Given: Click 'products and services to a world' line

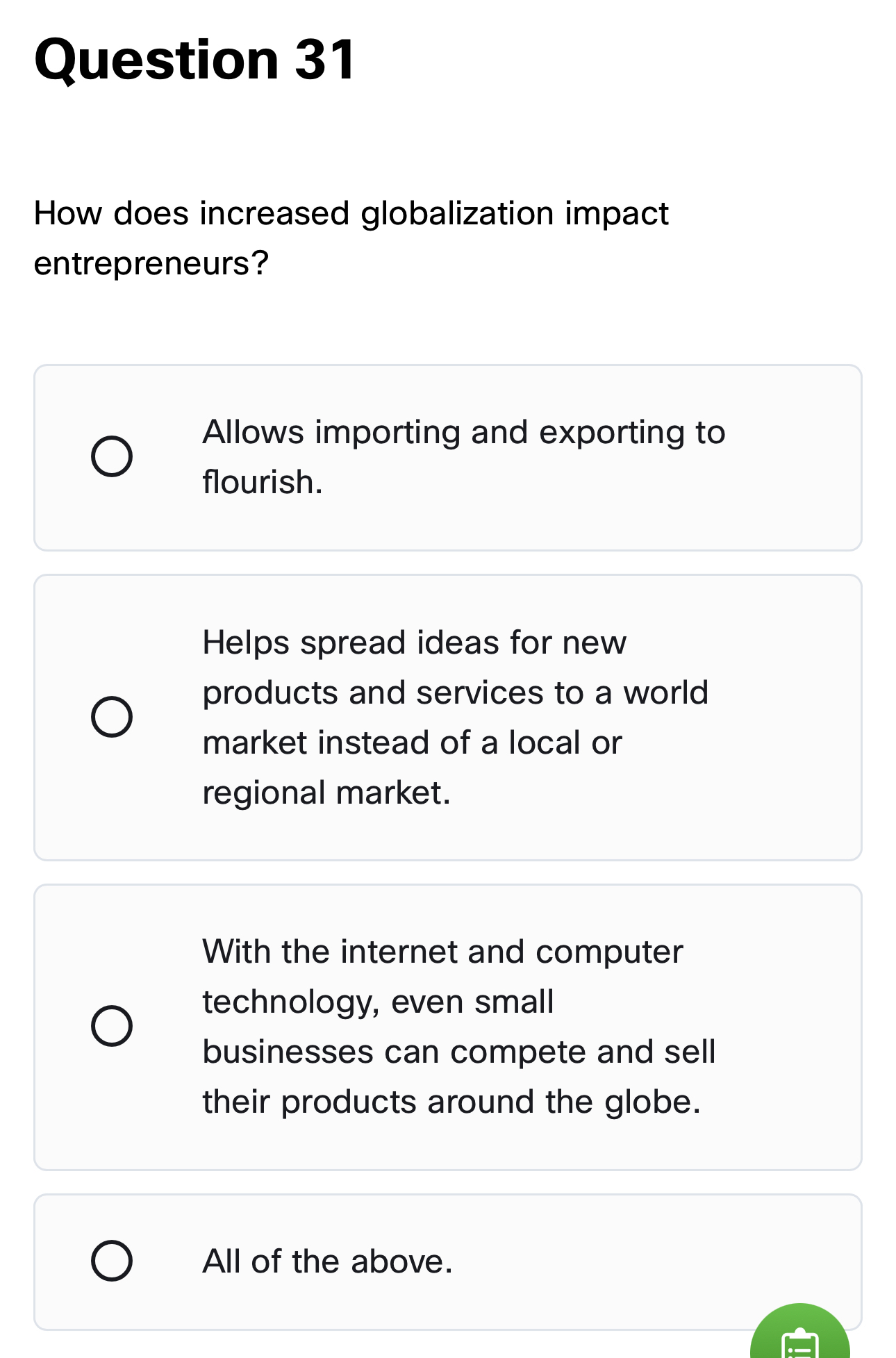Looking at the screenshot, I should pos(455,693).
